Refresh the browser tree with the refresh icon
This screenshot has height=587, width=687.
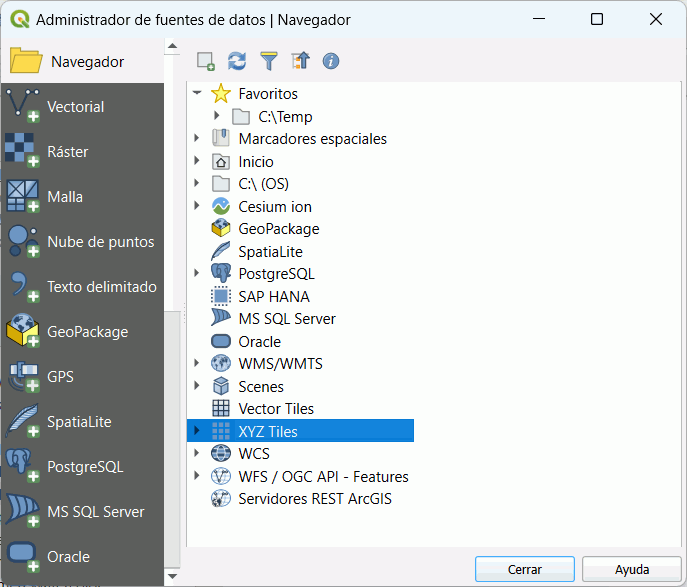pos(237,61)
